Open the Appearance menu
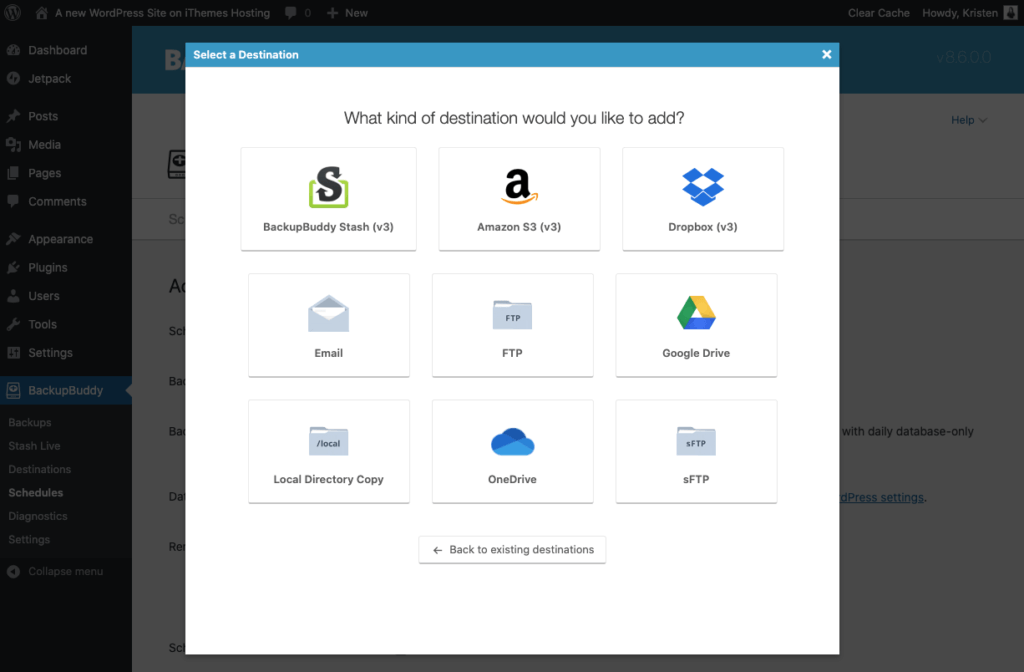Viewport: 1024px width, 672px height. click(x=61, y=239)
